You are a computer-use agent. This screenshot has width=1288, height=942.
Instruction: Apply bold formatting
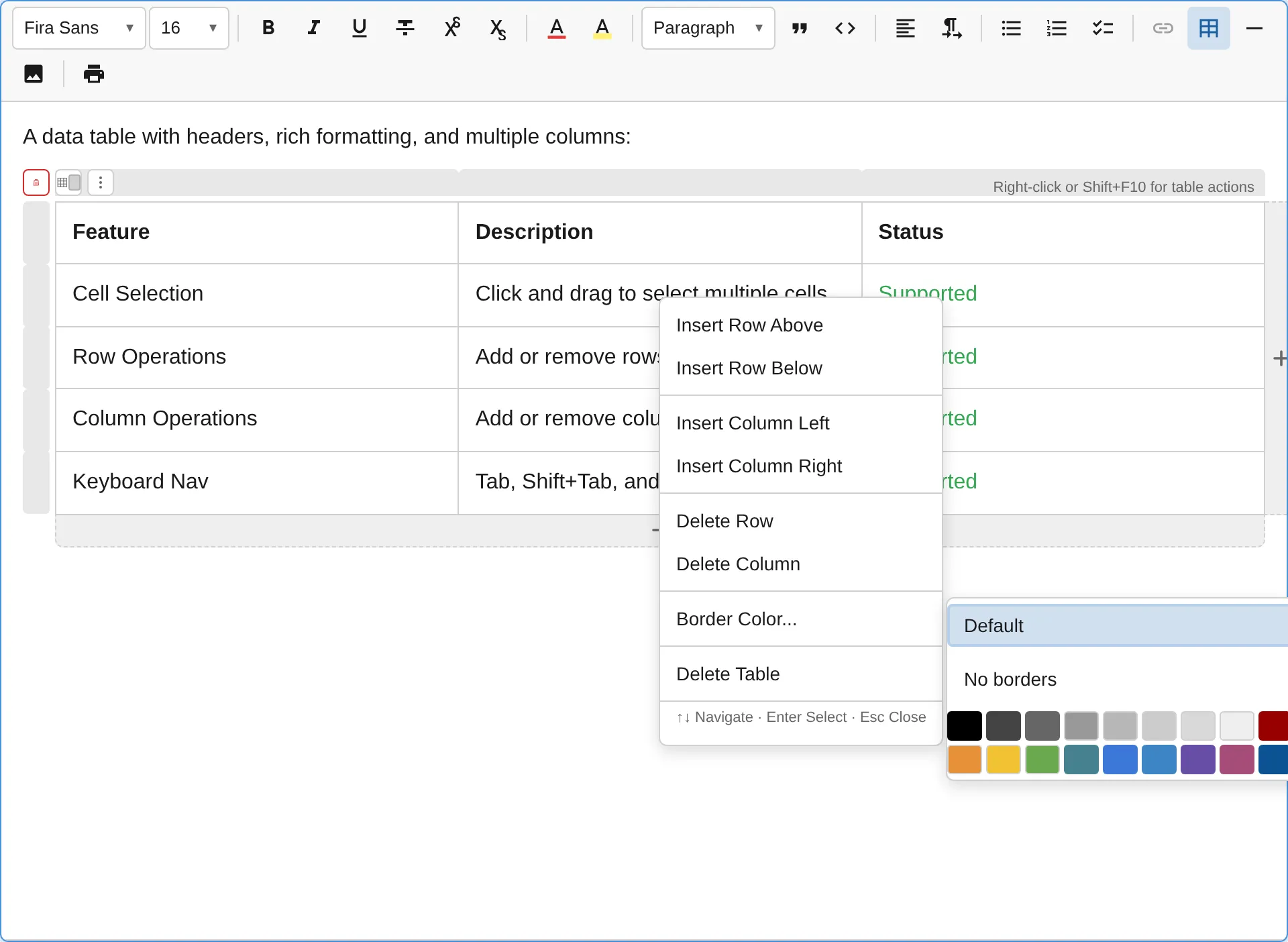[x=268, y=28]
